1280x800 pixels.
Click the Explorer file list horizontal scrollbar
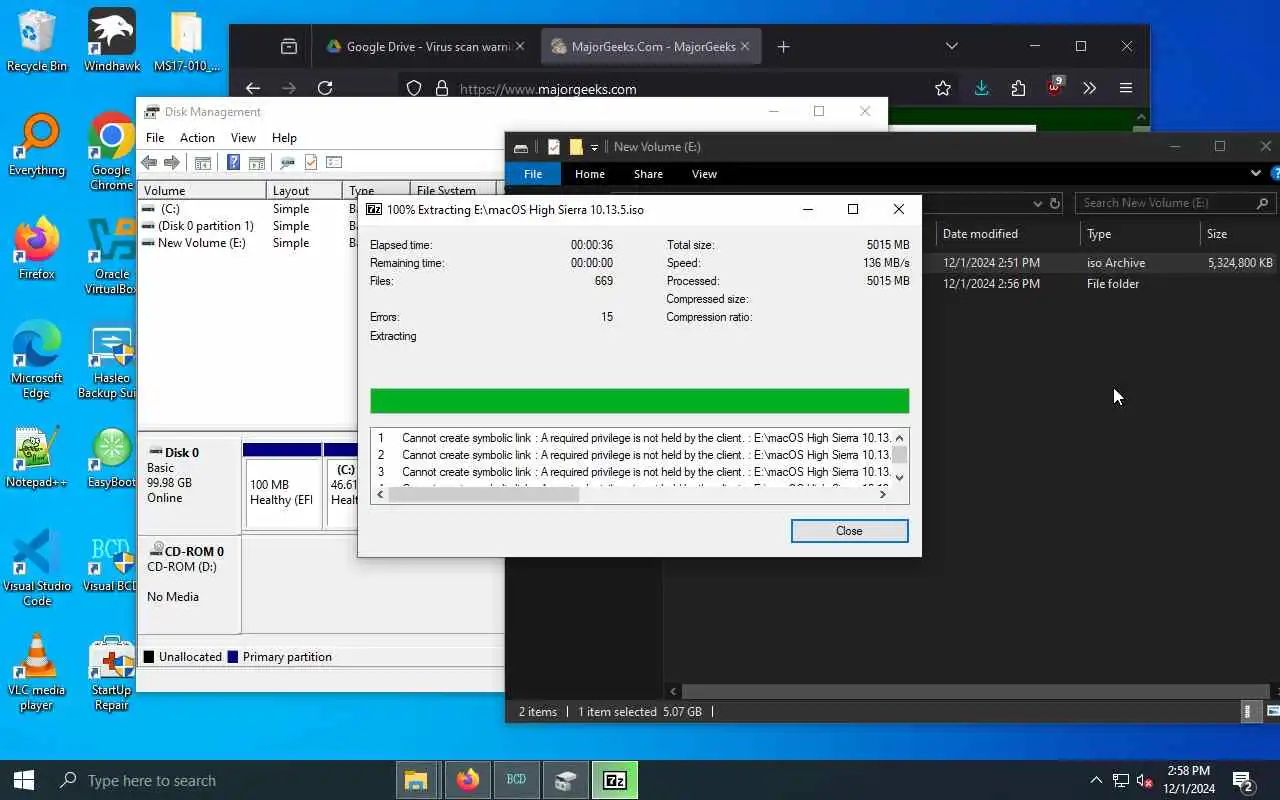(975, 691)
